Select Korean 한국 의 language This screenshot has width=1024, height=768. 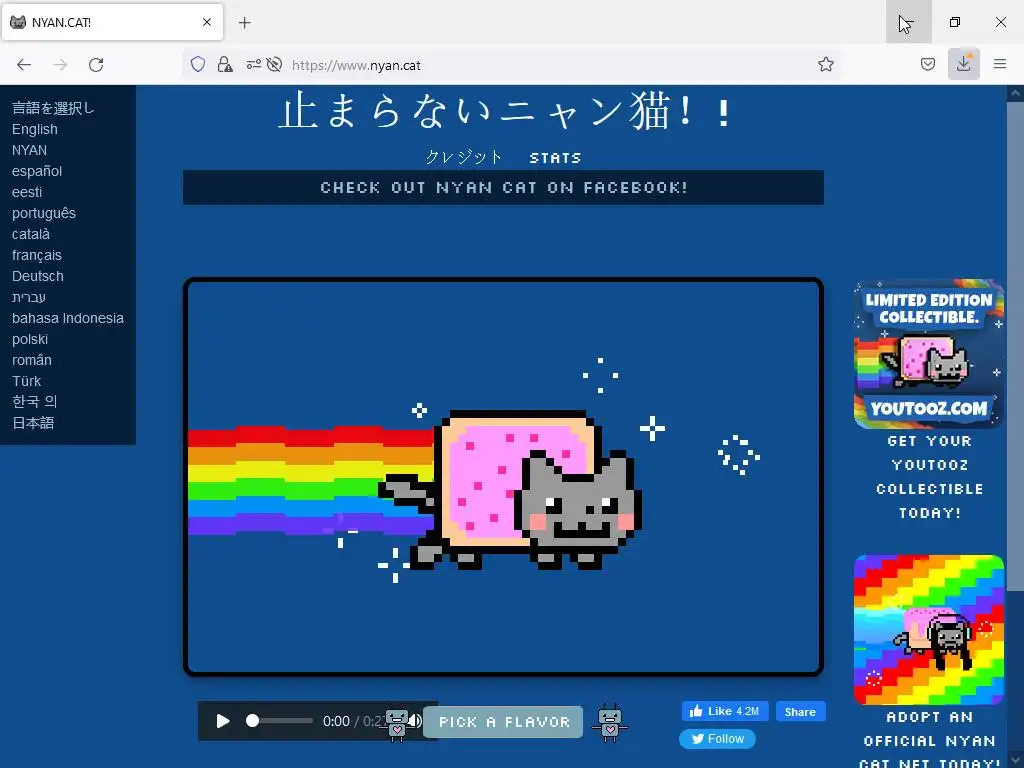[x=35, y=402]
